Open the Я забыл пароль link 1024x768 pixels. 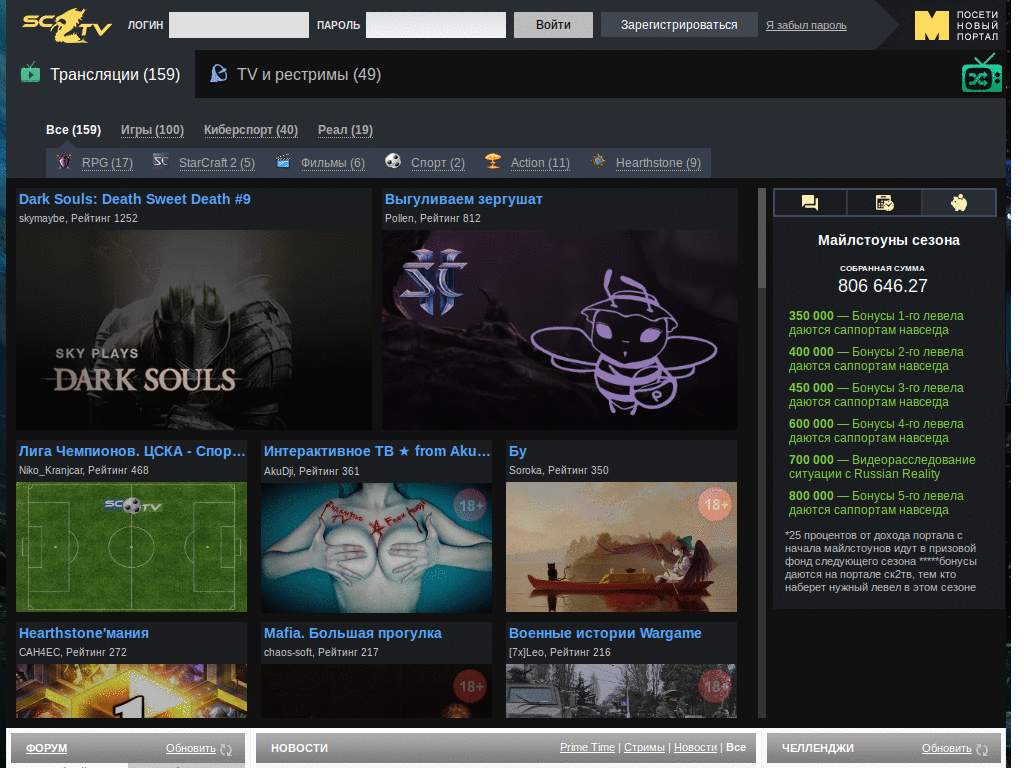coord(806,25)
